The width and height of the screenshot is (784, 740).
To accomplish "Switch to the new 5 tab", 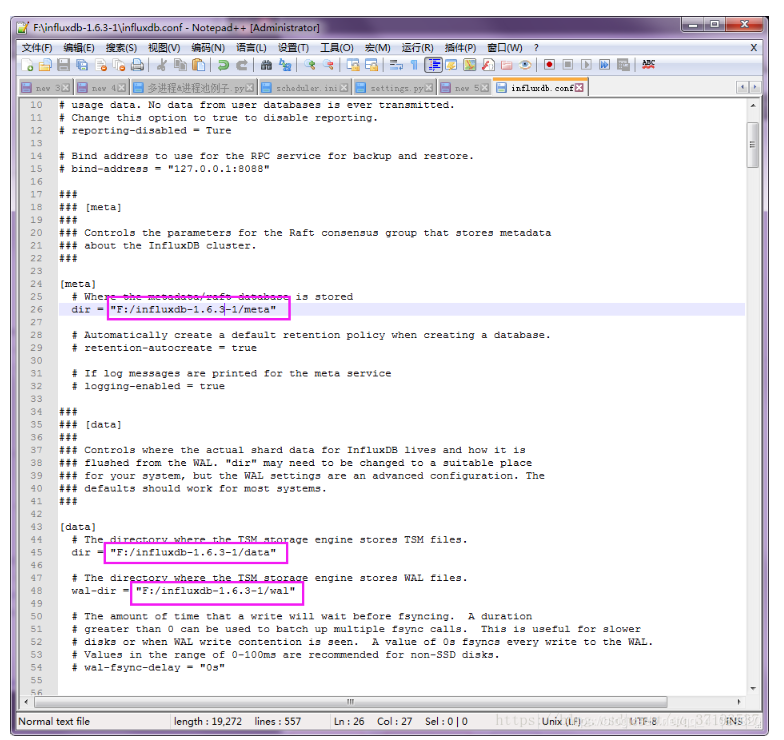I will point(466,88).
